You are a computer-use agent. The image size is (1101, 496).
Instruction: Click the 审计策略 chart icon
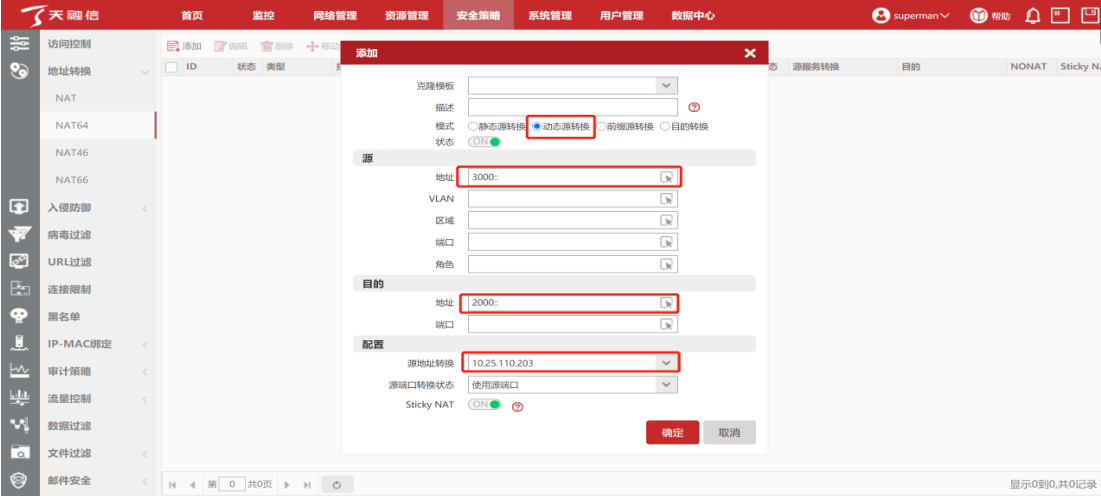click(20, 371)
